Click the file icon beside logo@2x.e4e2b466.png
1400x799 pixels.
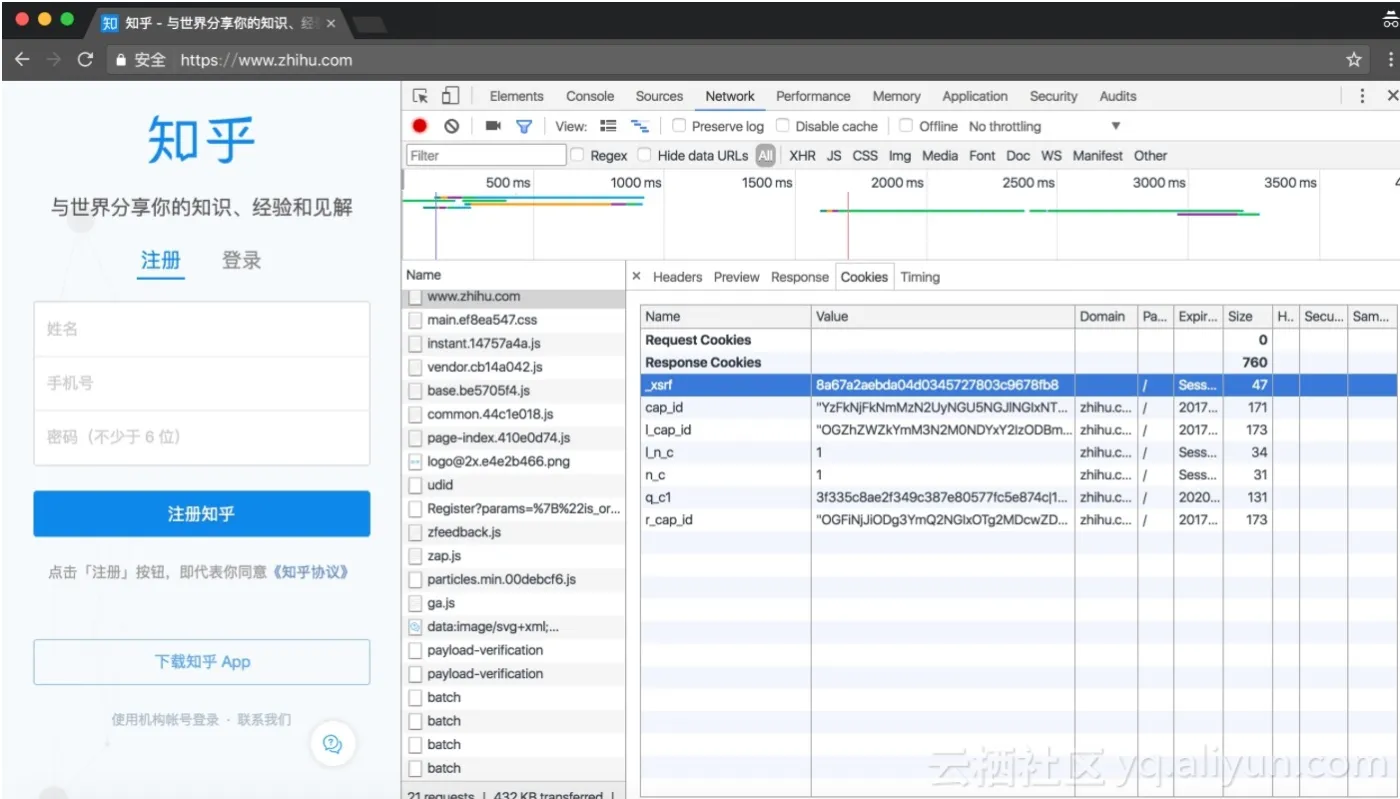415,462
